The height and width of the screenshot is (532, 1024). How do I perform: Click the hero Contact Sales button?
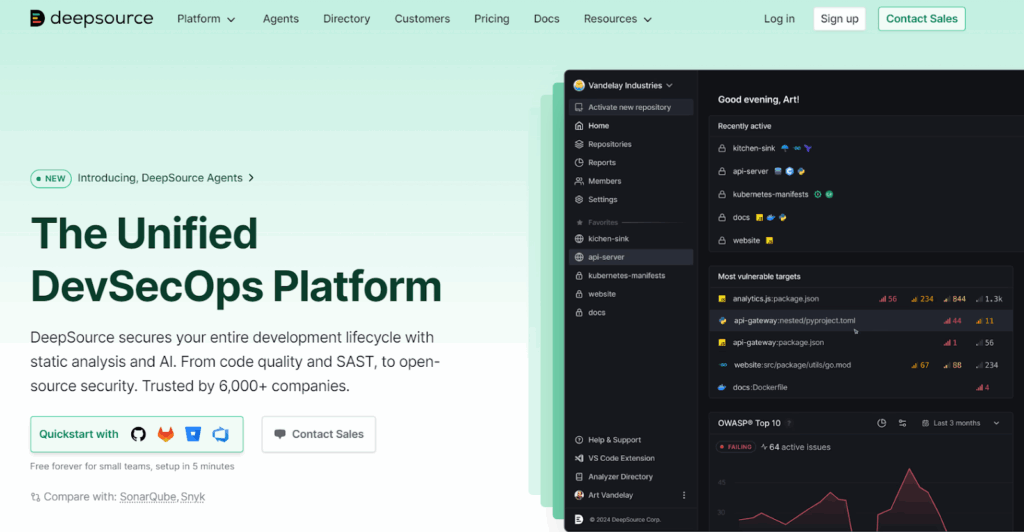(x=319, y=434)
